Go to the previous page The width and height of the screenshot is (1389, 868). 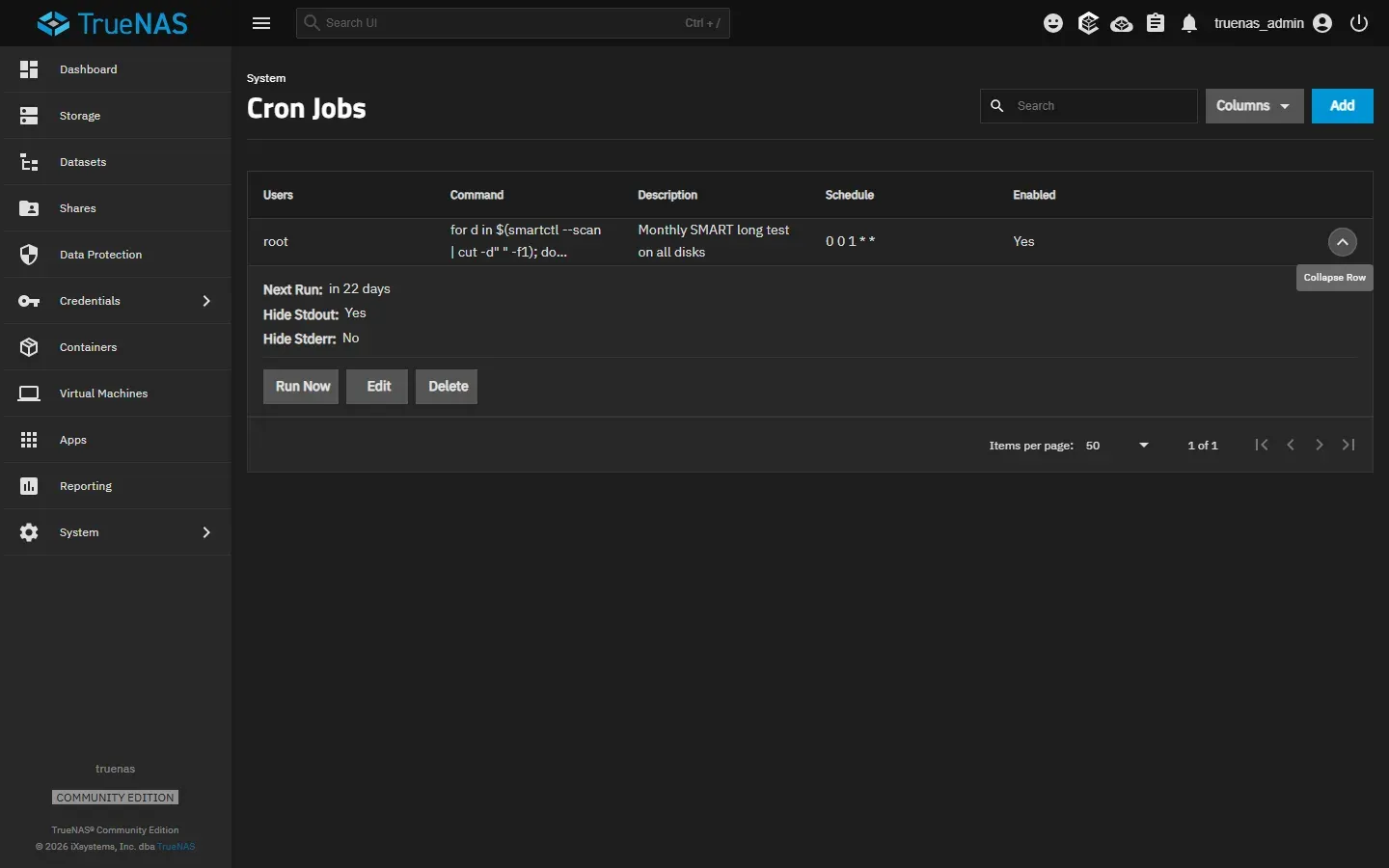(x=1291, y=445)
